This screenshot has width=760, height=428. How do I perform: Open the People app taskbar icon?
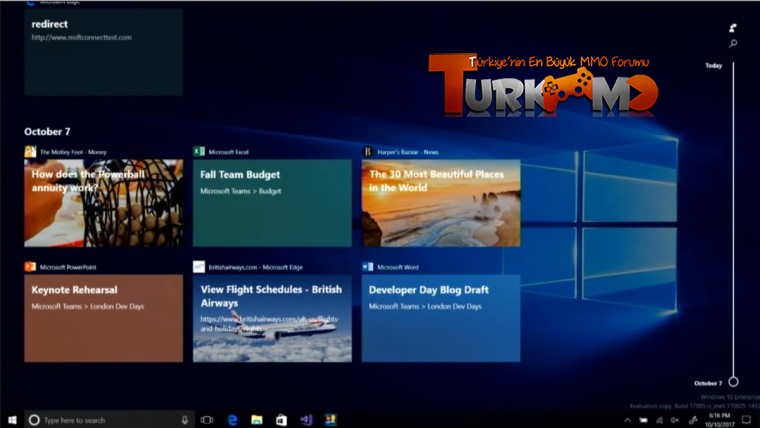331,420
